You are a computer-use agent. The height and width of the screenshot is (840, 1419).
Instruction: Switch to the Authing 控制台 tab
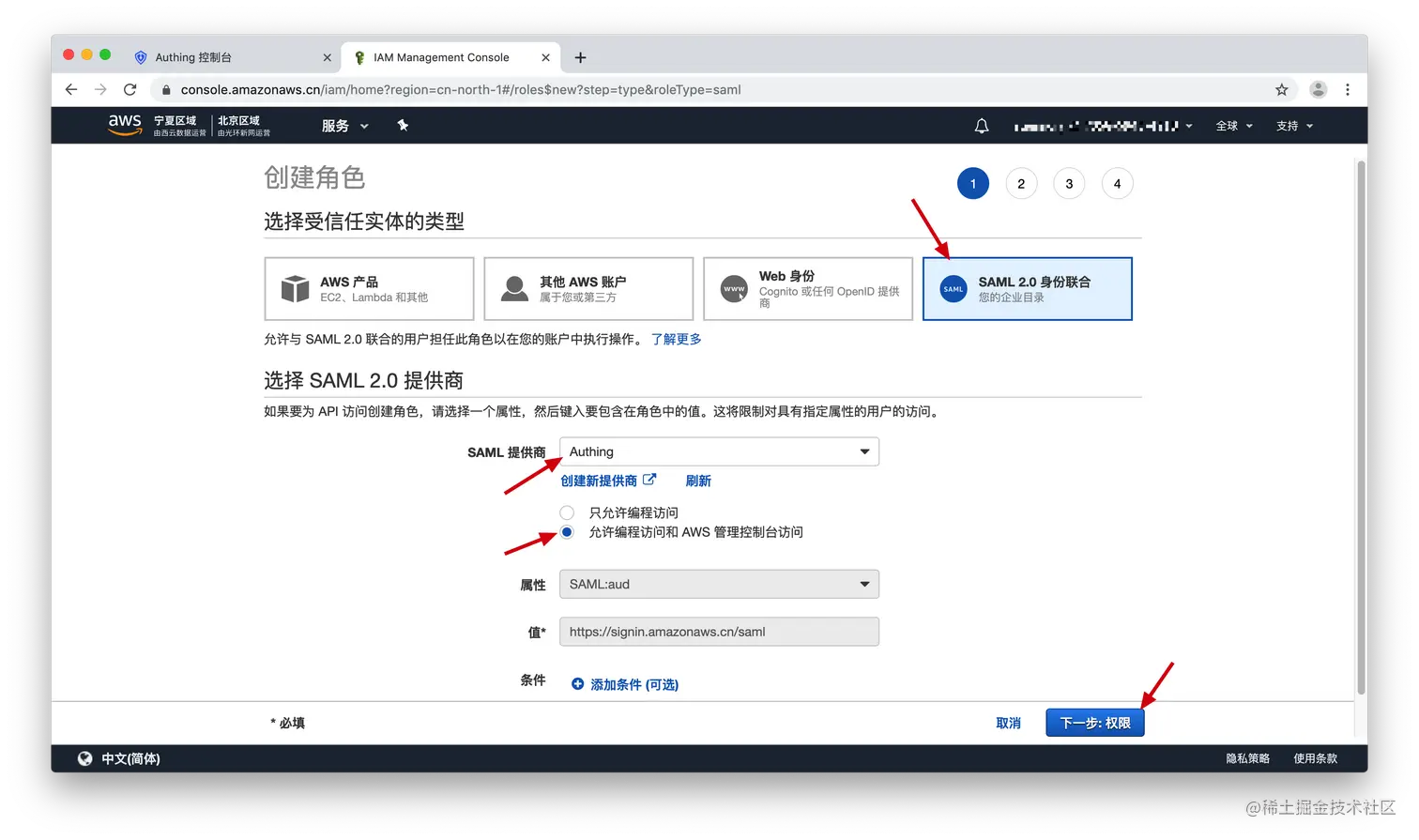click(233, 57)
